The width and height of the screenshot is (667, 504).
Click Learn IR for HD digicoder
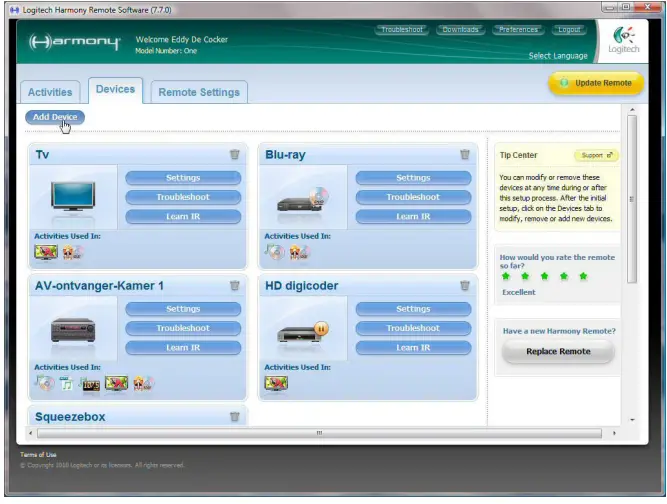pos(413,347)
